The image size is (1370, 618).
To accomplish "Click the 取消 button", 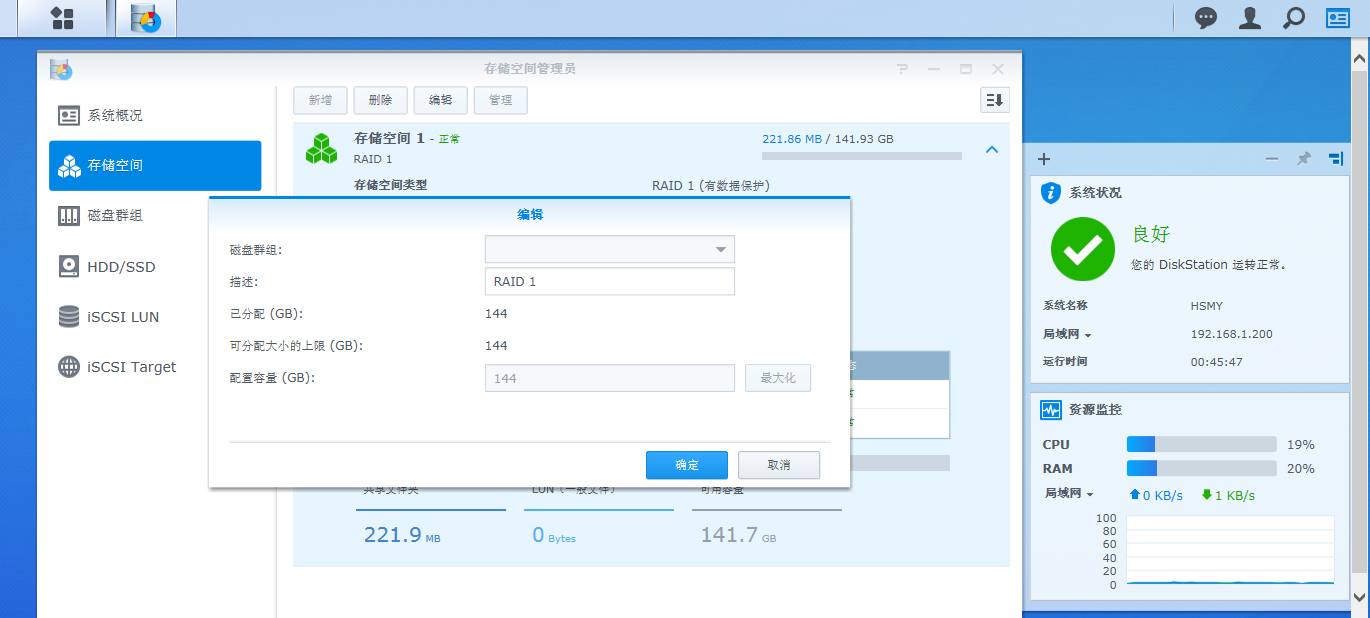I will pos(778,465).
